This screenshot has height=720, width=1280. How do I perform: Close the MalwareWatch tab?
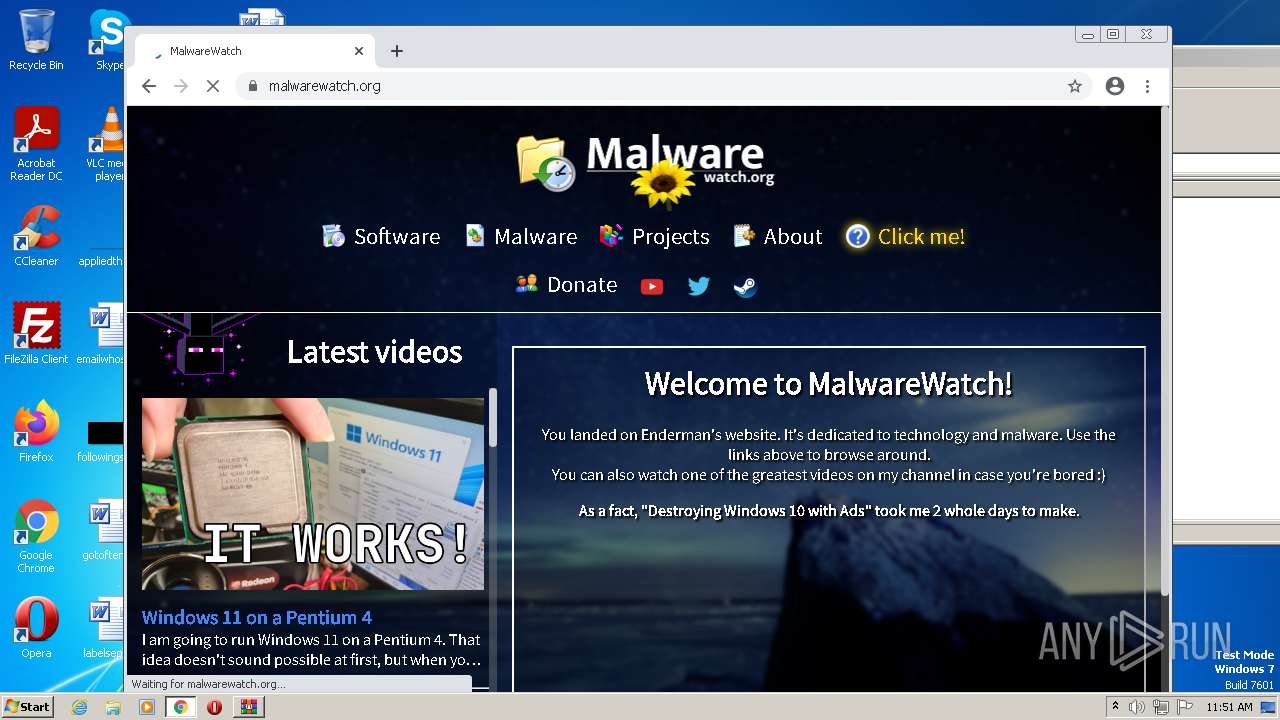[359, 51]
